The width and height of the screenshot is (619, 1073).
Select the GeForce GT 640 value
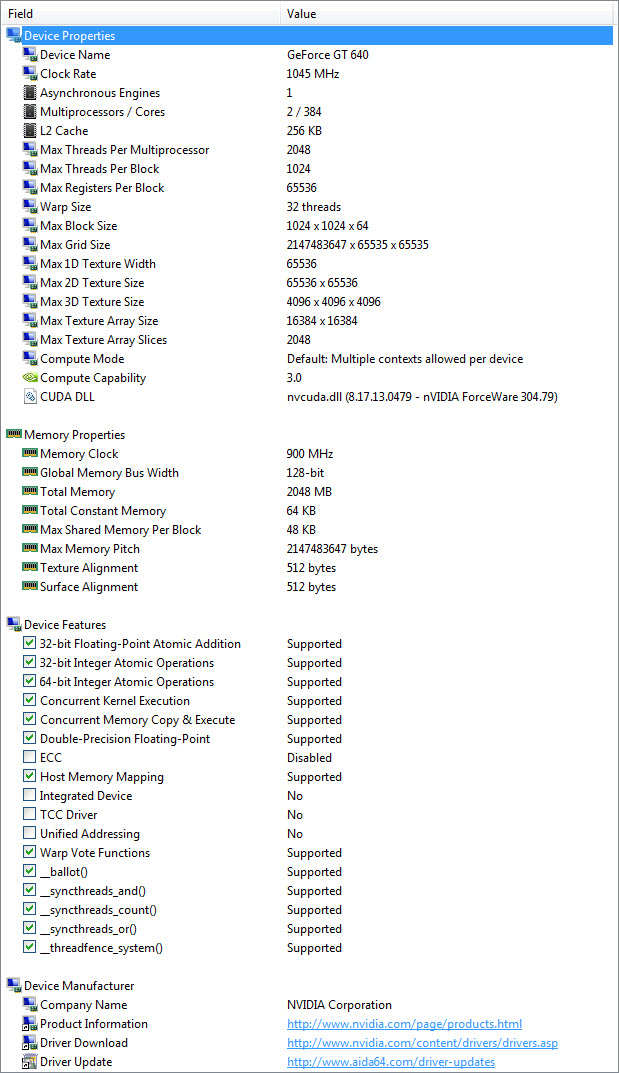328,55
